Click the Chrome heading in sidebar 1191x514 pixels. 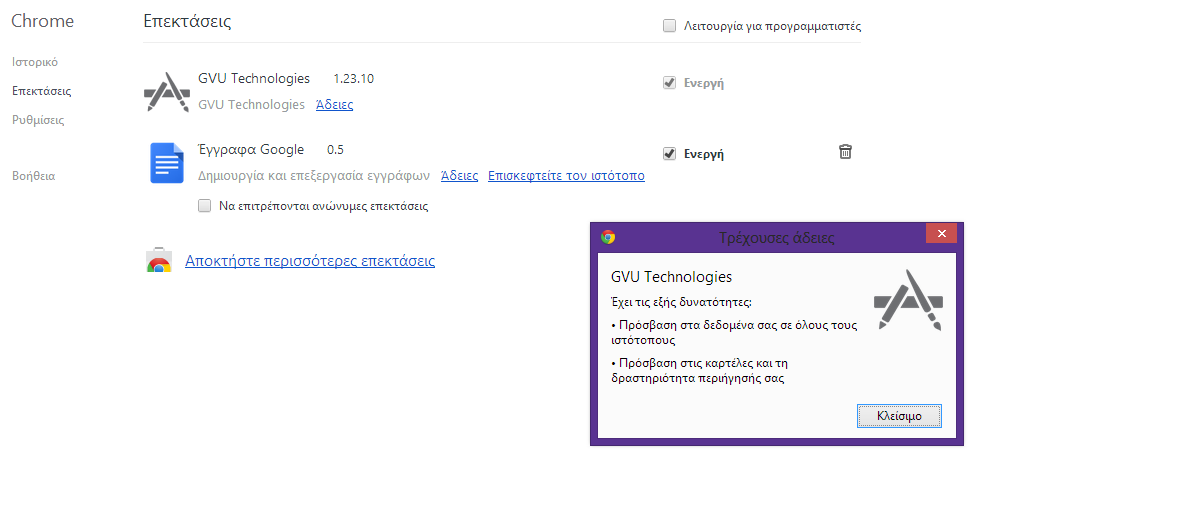pyautogui.click(x=43, y=21)
